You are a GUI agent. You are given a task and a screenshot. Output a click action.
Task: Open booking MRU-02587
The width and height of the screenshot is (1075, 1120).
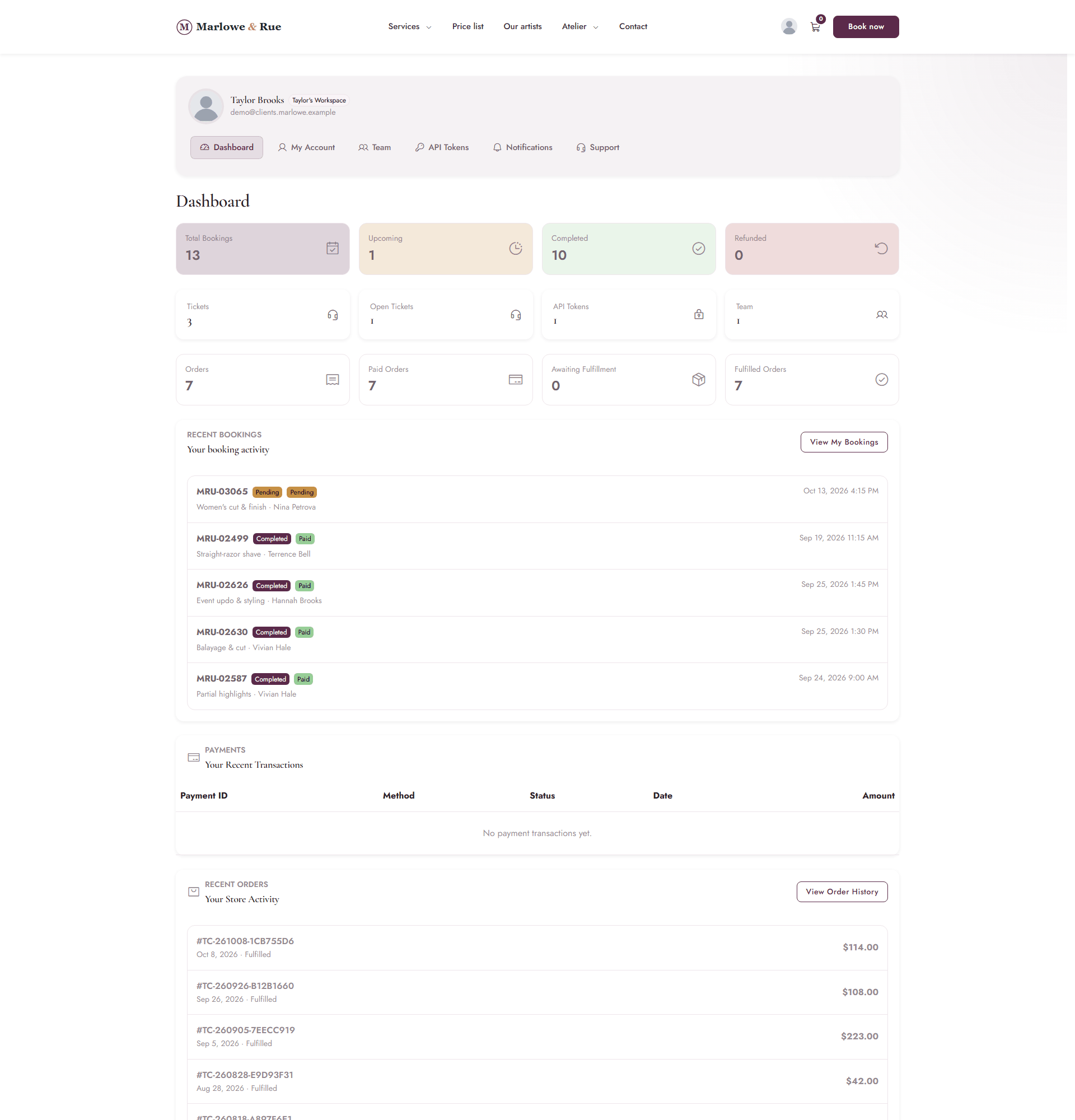coord(537,687)
